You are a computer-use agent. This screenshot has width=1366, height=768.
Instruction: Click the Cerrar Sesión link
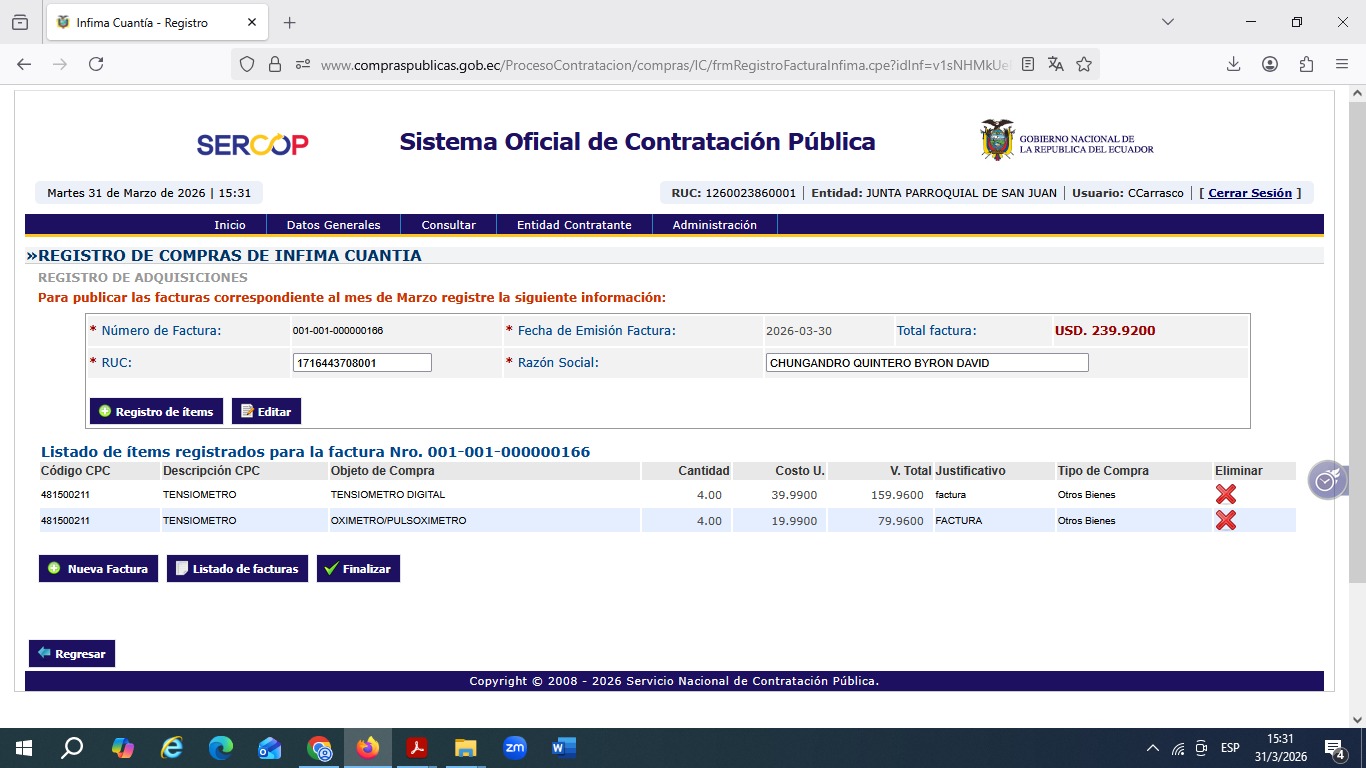(1250, 193)
